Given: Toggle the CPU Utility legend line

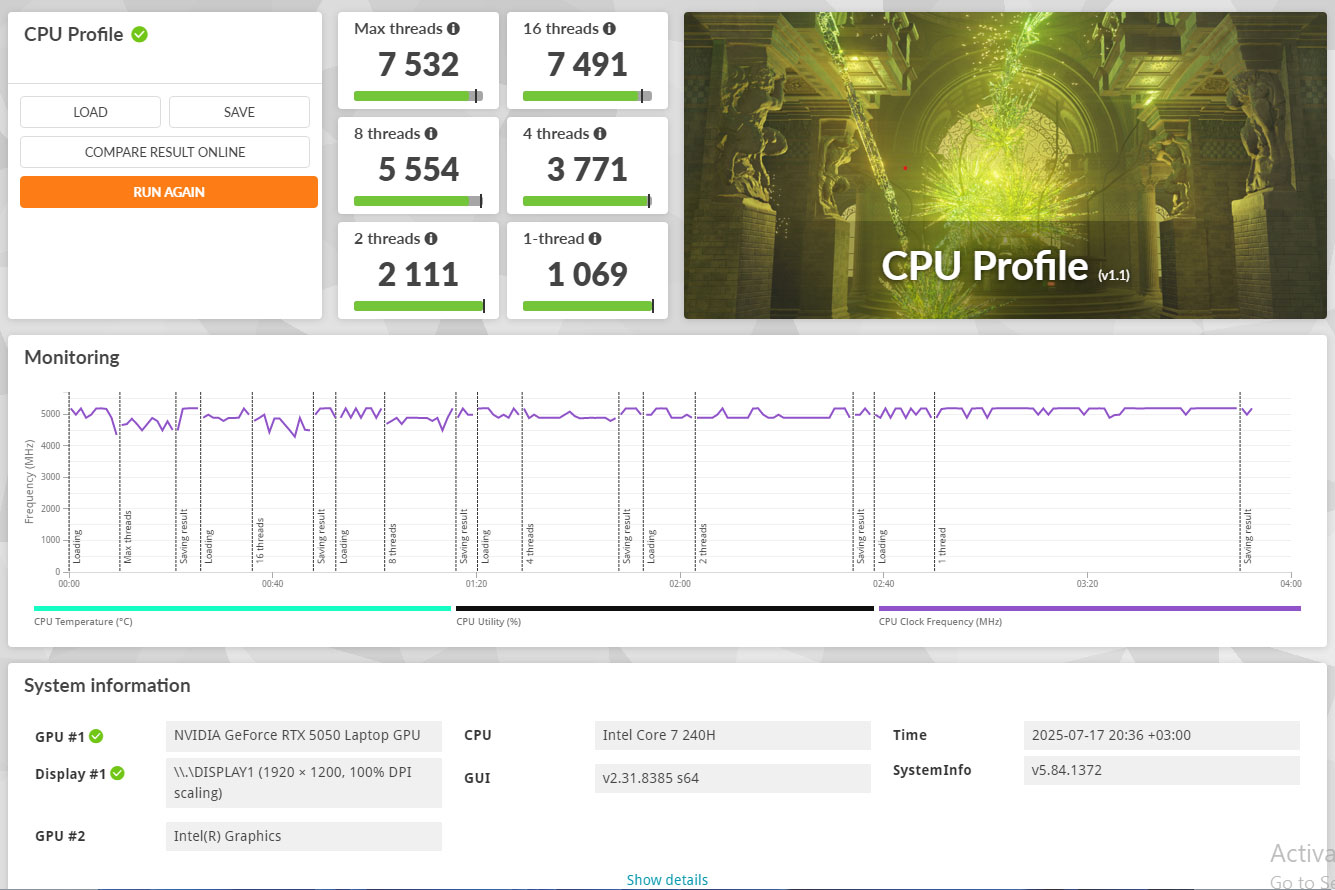Looking at the screenshot, I should pos(665,608).
